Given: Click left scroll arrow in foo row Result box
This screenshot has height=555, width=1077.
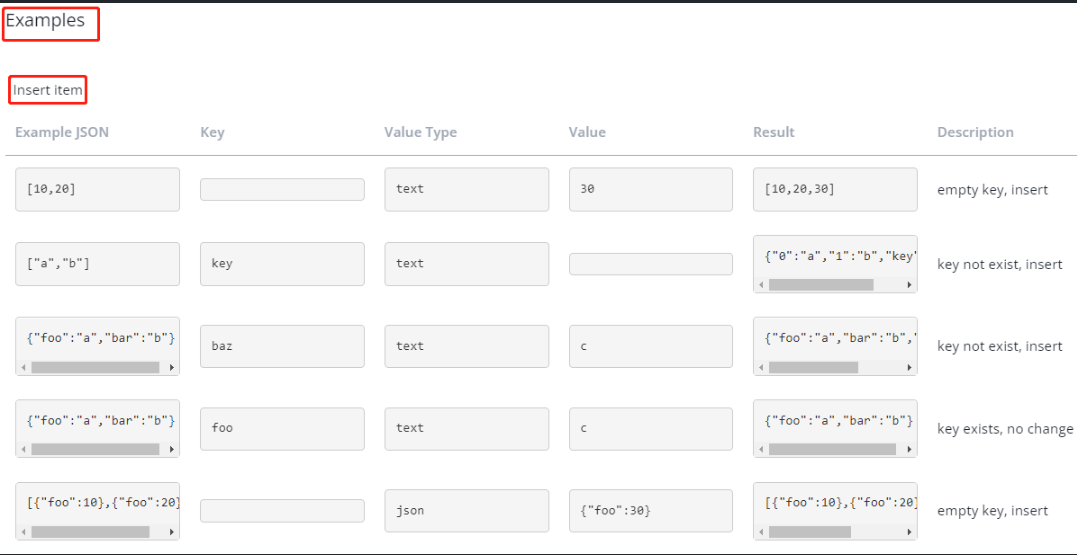Looking at the screenshot, I should pos(762,449).
